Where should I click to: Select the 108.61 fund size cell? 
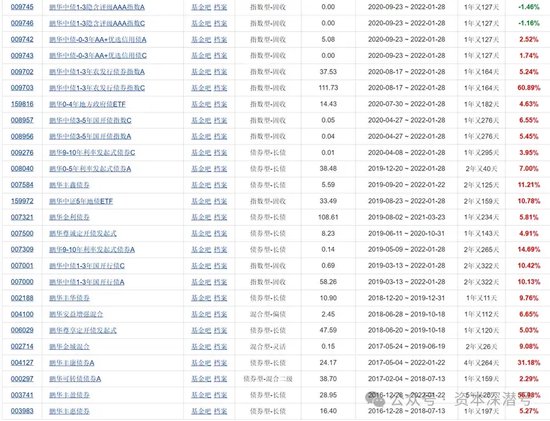pyautogui.click(x=328, y=217)
